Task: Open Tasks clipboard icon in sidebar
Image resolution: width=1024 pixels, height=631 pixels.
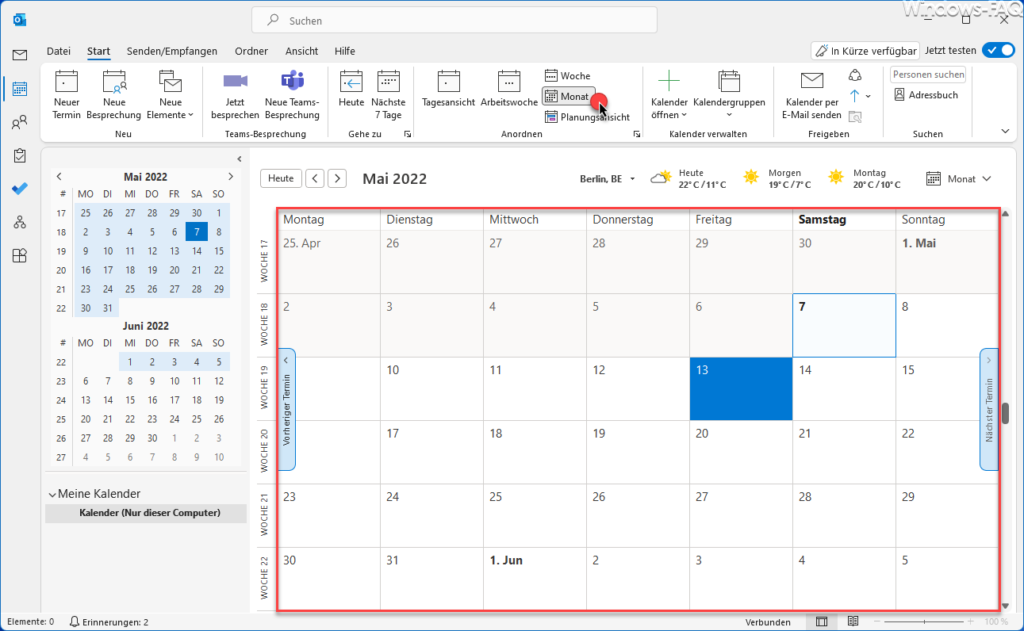Action: pos(20,155)
